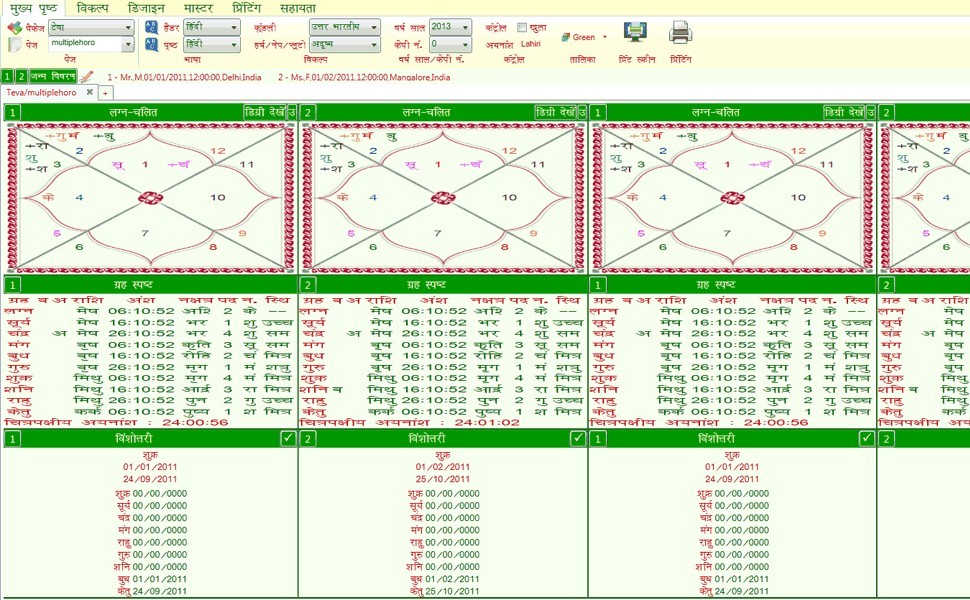This screenshot has width=970, height=600.
Task: Toggle the checkmark on the third विंशोत्तरी panel
Action: [867, 439]
